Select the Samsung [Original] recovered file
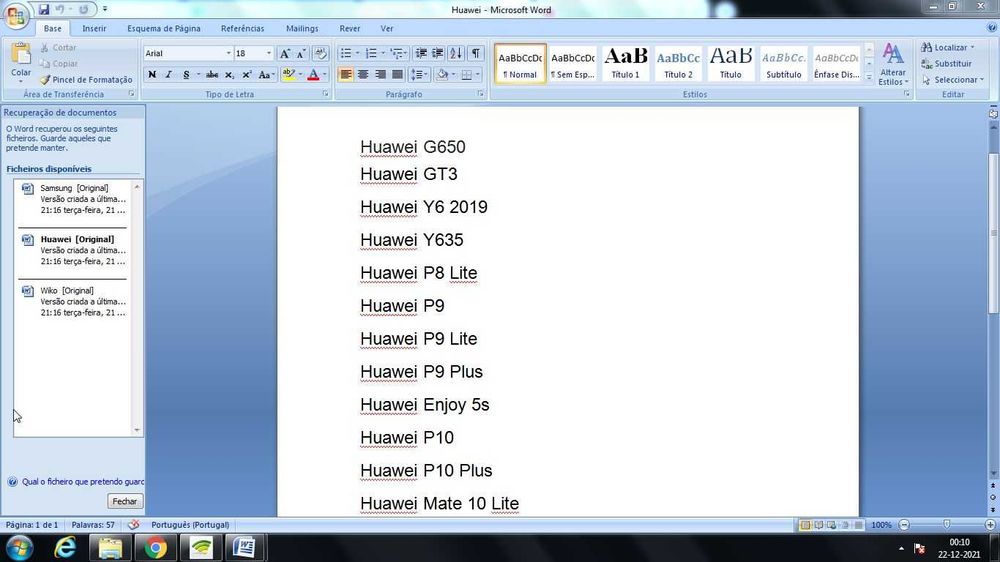The height and width of the screenshot is (562, 1000). (73, 199)
